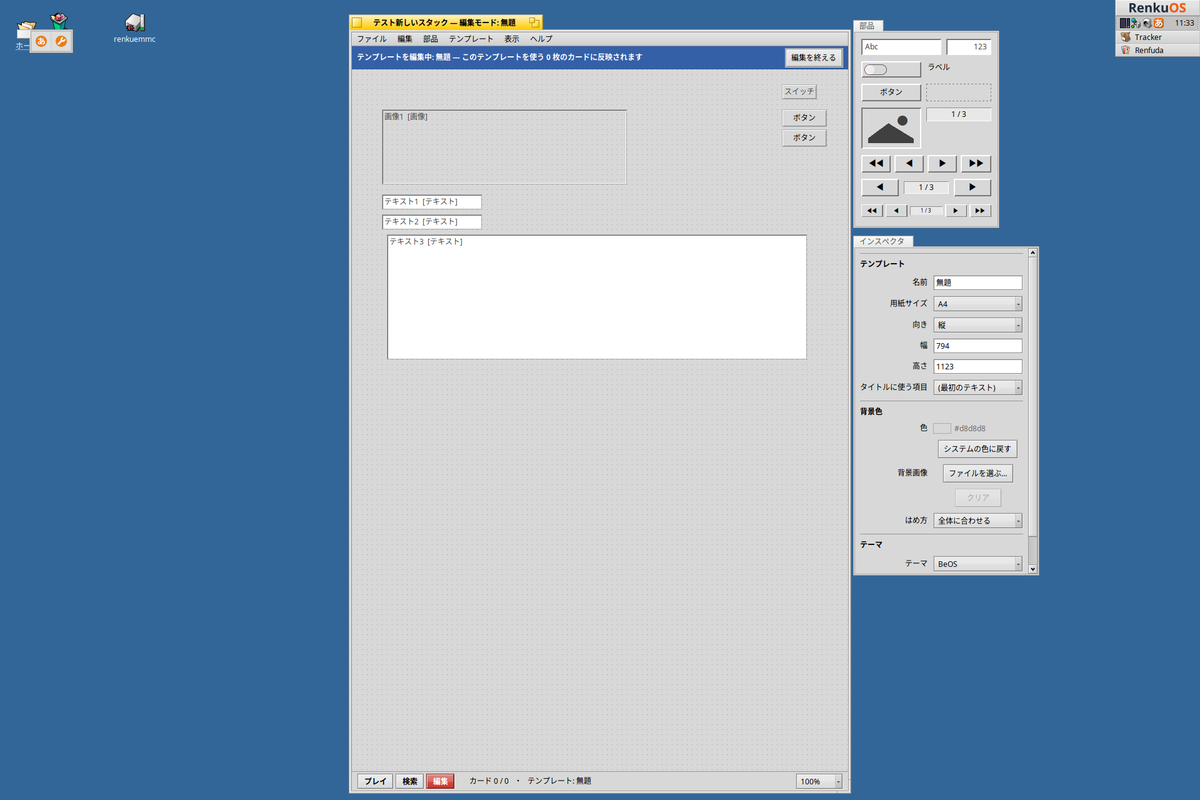Click the orange wrench settings floating icon
The image size is (1200, 800).
[61, 41]
